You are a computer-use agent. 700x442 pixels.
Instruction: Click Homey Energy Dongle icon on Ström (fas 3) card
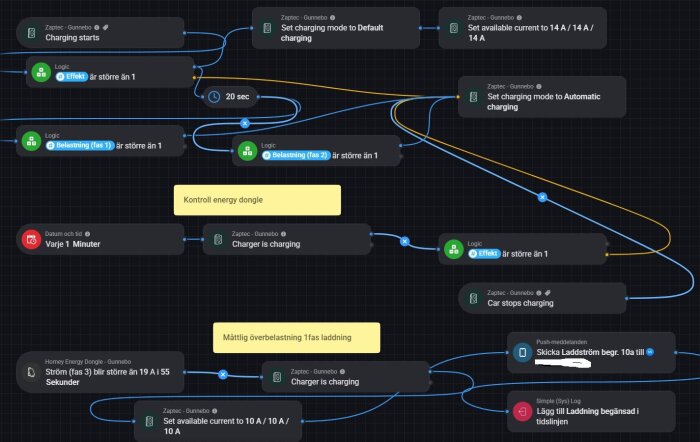(x=31, y=372)
